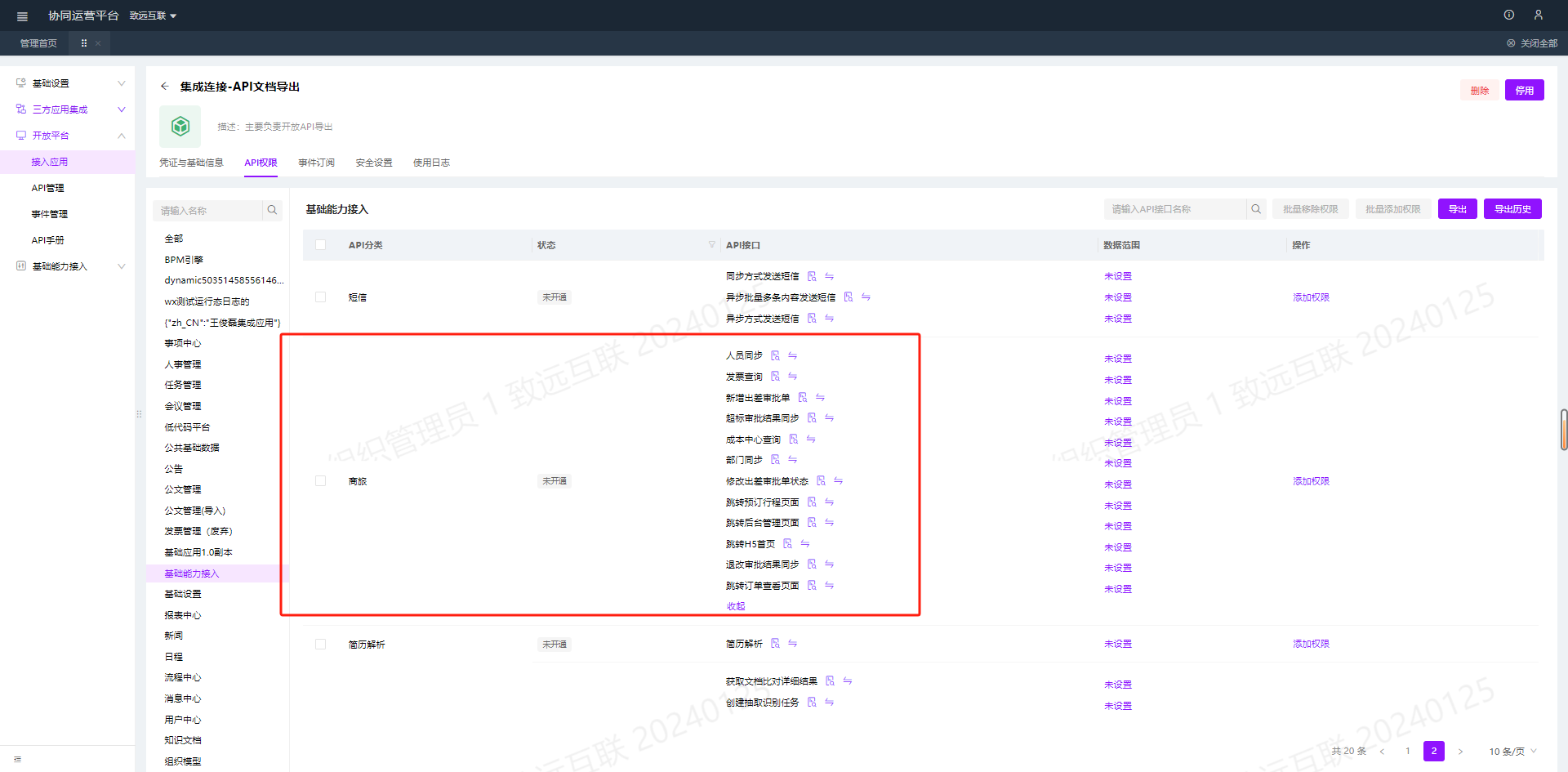Click the 导出历史 button
Image resolution: width=1568 pixels, height=772 pixels.
[1512, 209]
